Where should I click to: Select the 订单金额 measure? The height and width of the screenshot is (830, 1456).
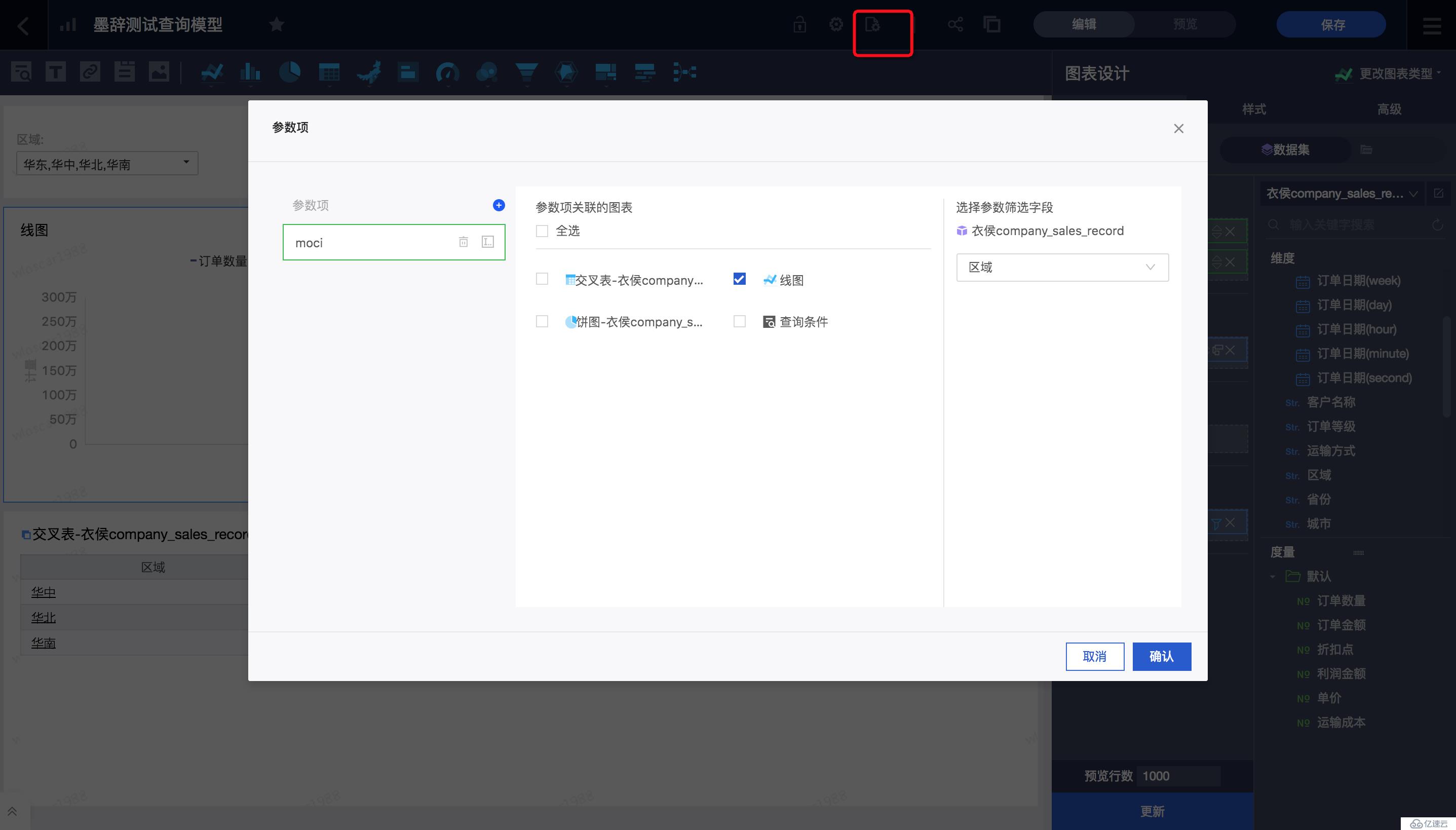click(1340, 625)
